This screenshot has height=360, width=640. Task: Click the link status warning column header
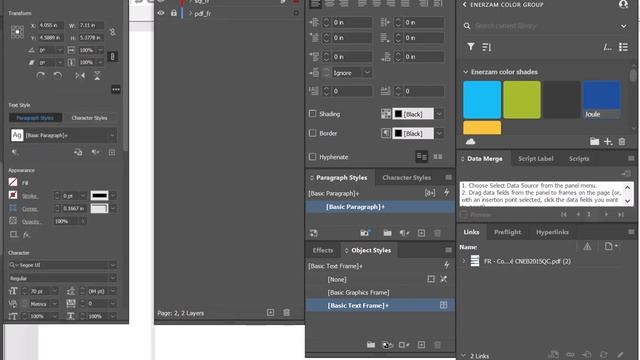pyautogui.click(x=587, y=246)
